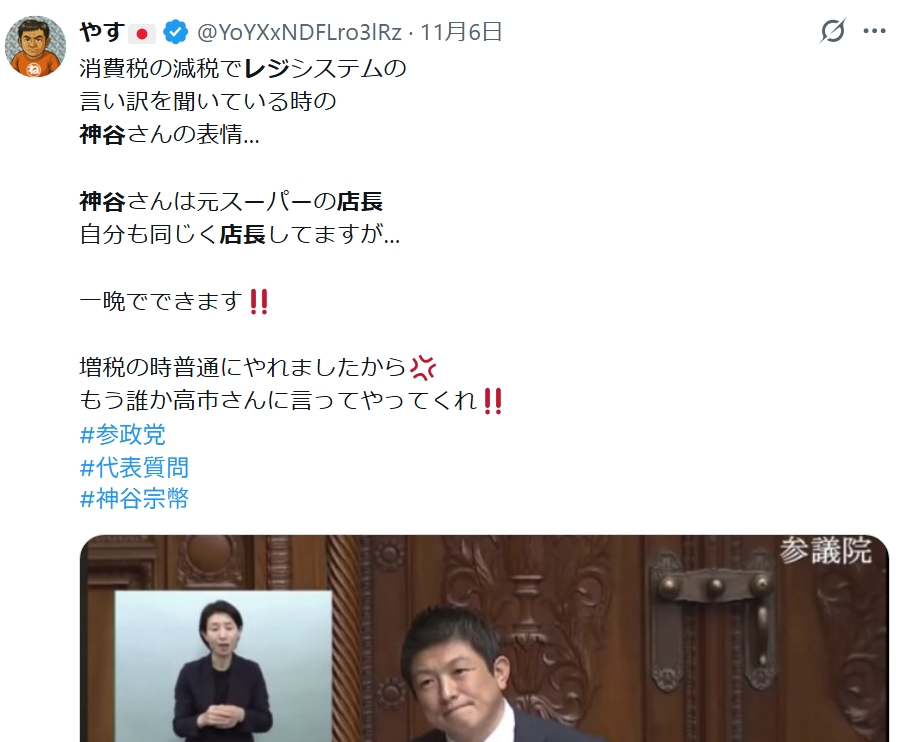The image size is (912, 742).
Task: Click the blue verified checkmark badge
Action: [x=175, y=32]
